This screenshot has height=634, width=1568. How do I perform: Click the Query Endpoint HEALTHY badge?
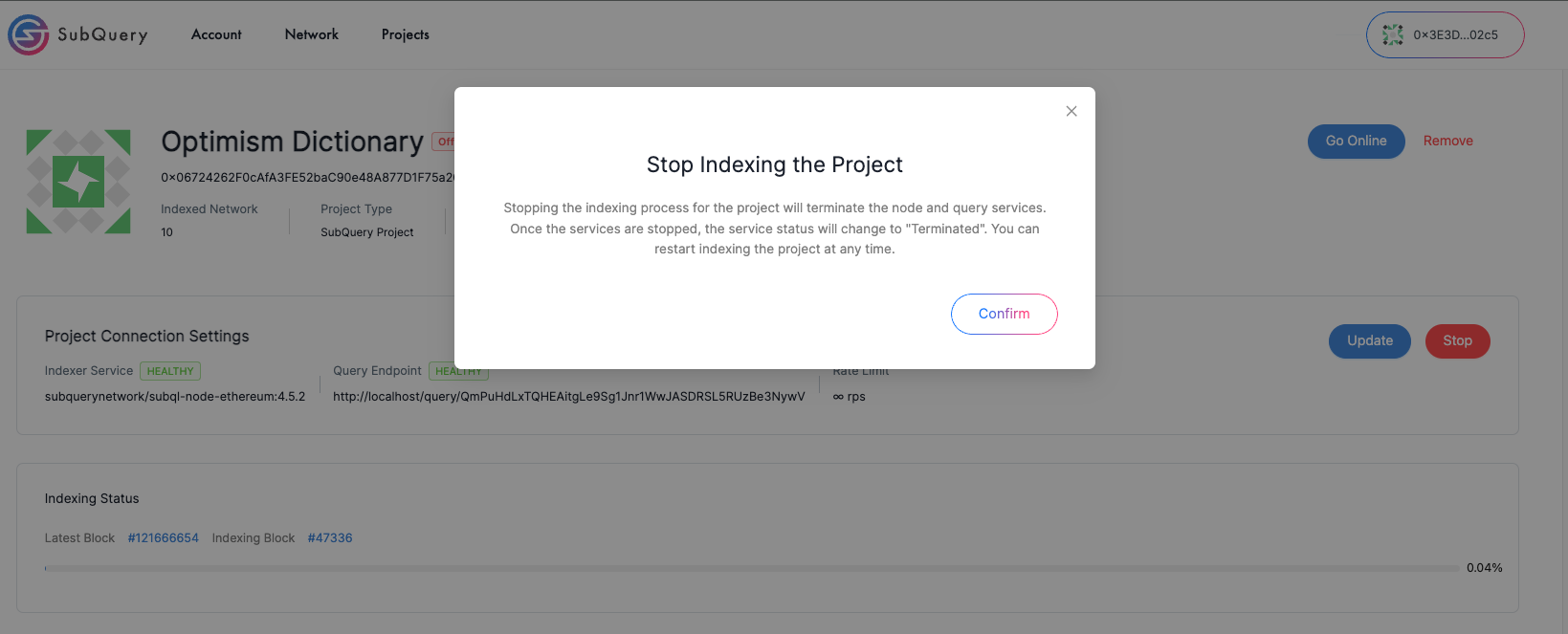point(458,371)
